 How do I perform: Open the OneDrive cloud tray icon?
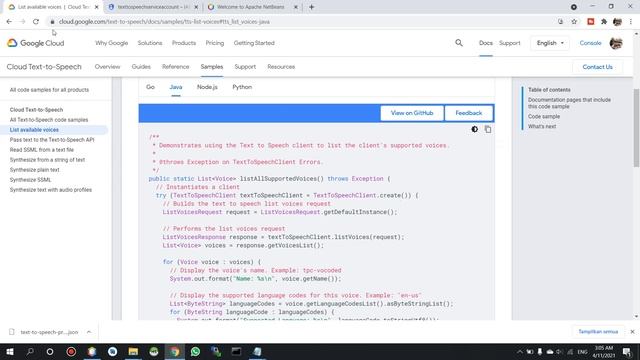550,351
